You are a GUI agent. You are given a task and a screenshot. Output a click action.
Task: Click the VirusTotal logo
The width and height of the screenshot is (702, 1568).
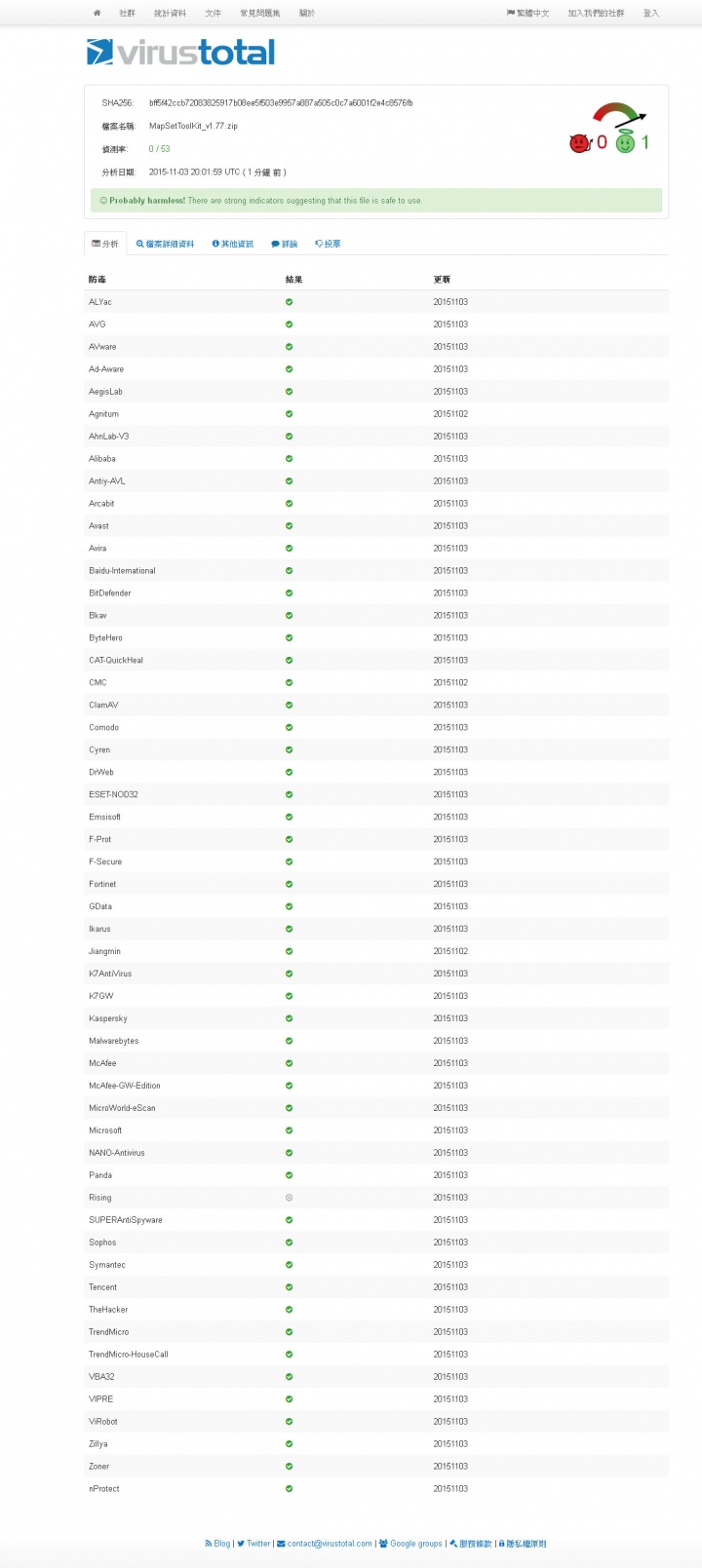coord(181,52)
